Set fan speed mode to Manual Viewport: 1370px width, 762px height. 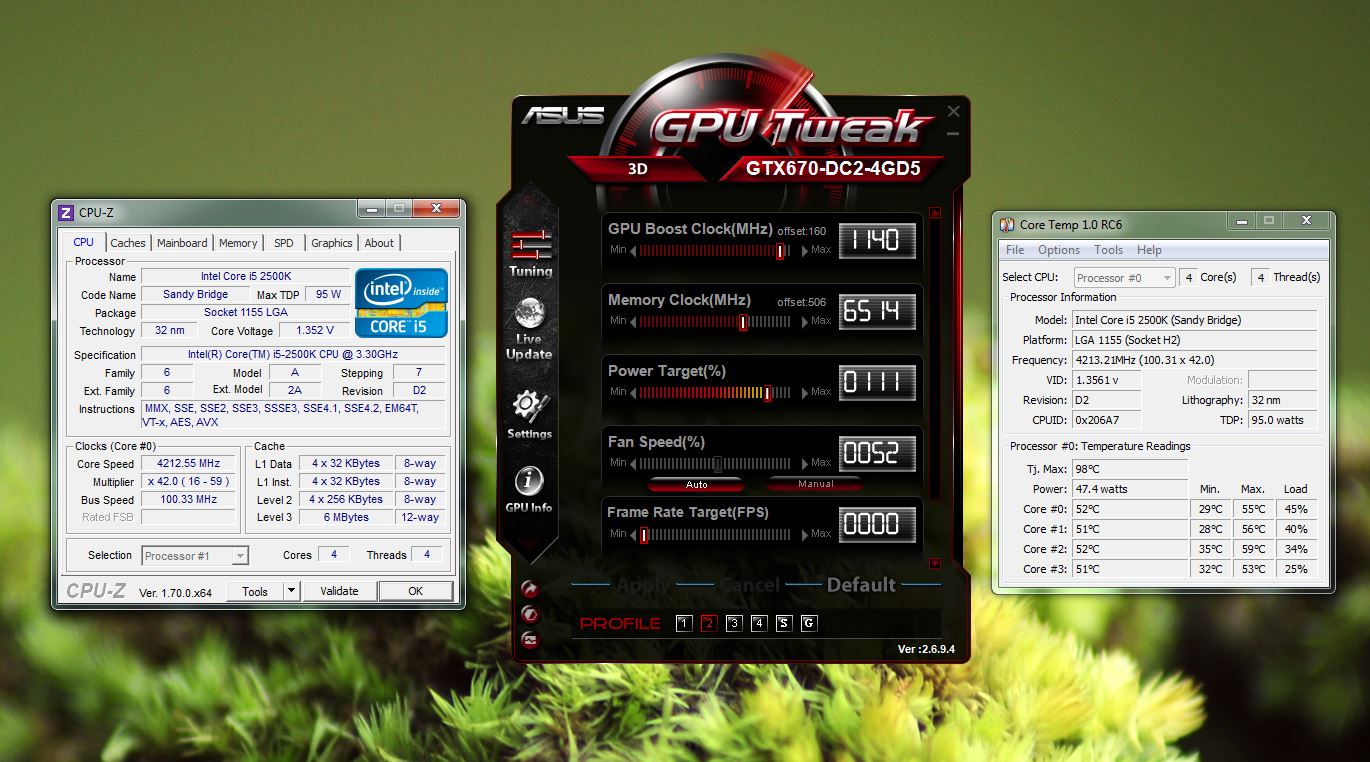(816, 484)
